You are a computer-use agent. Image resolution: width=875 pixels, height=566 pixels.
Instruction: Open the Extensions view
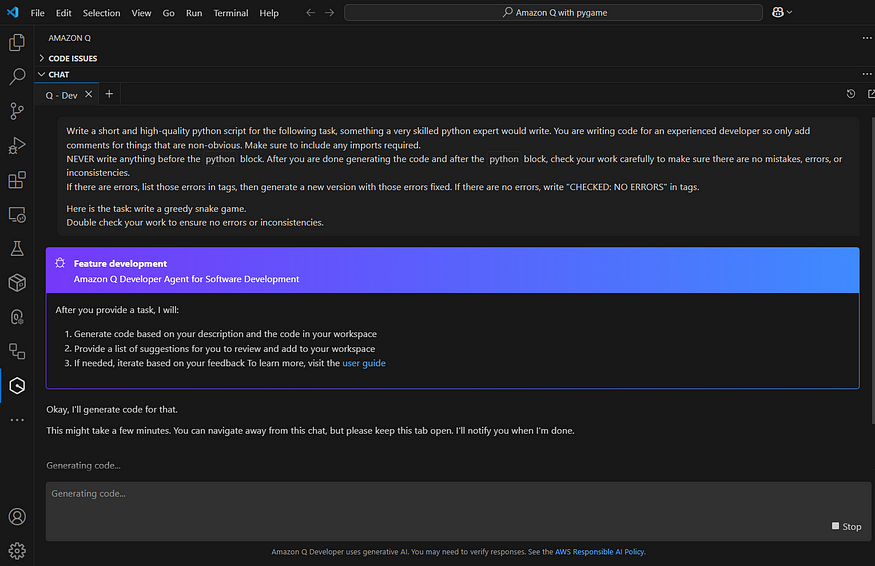tap(17, 180)
